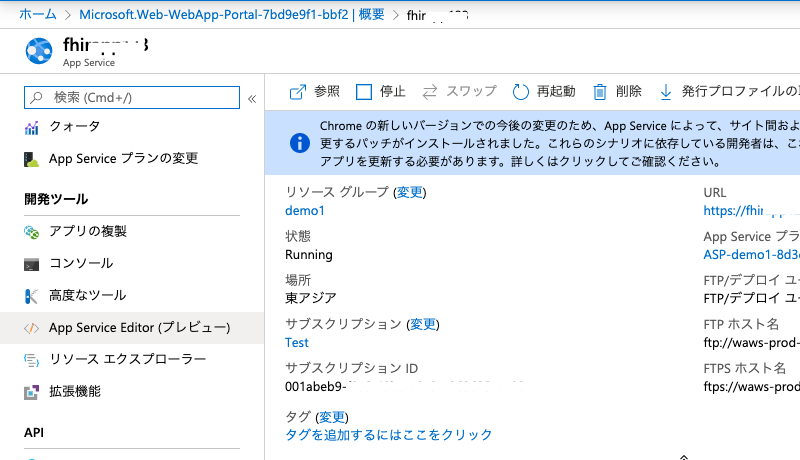Viewport: 800px width, 460px height.
Task: Click the スワップ arrows icon
Action: pyautogui.click(x=430, y=92)
